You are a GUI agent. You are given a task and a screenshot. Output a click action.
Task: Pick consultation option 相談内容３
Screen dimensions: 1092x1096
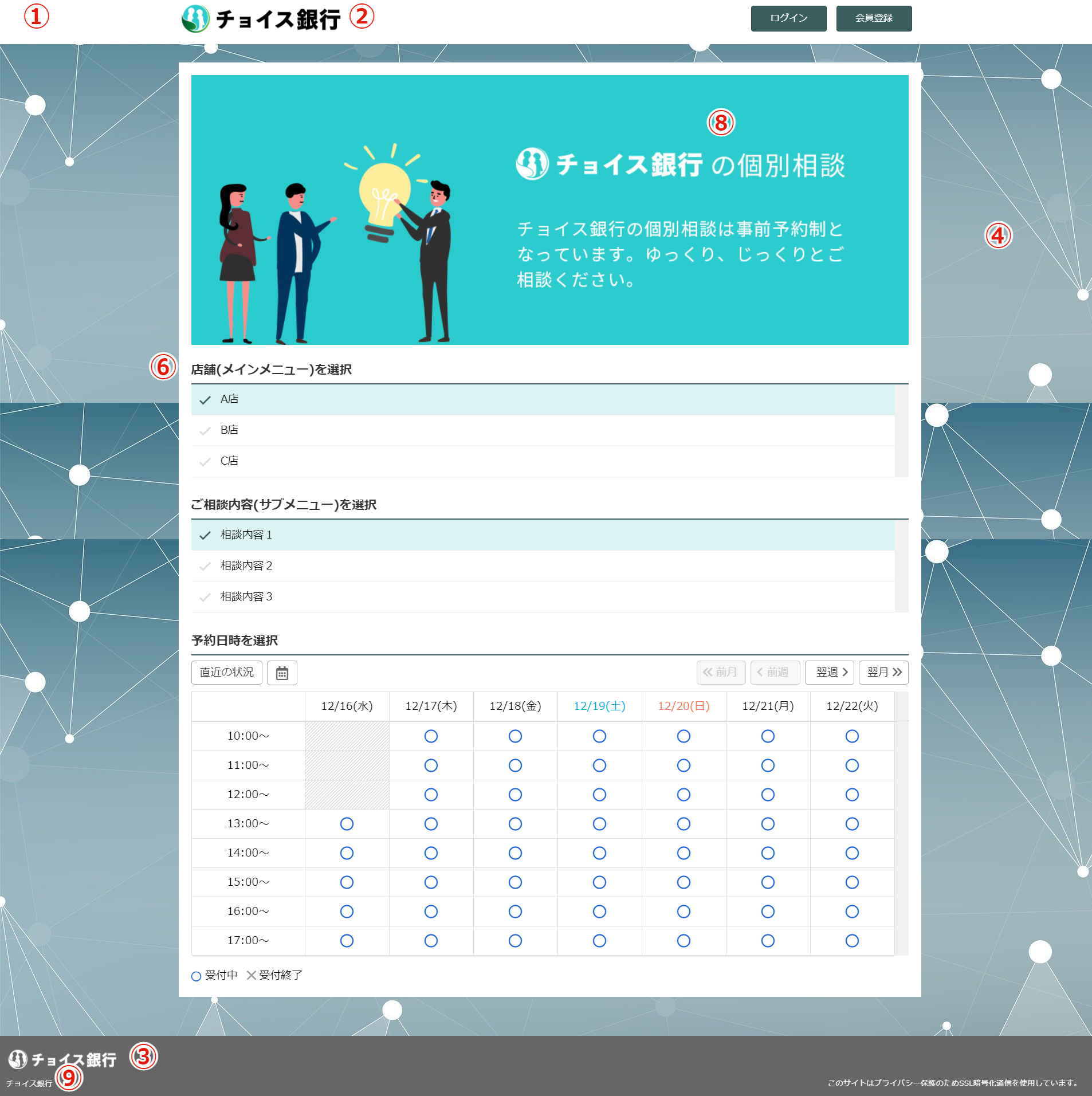point(543,597)
